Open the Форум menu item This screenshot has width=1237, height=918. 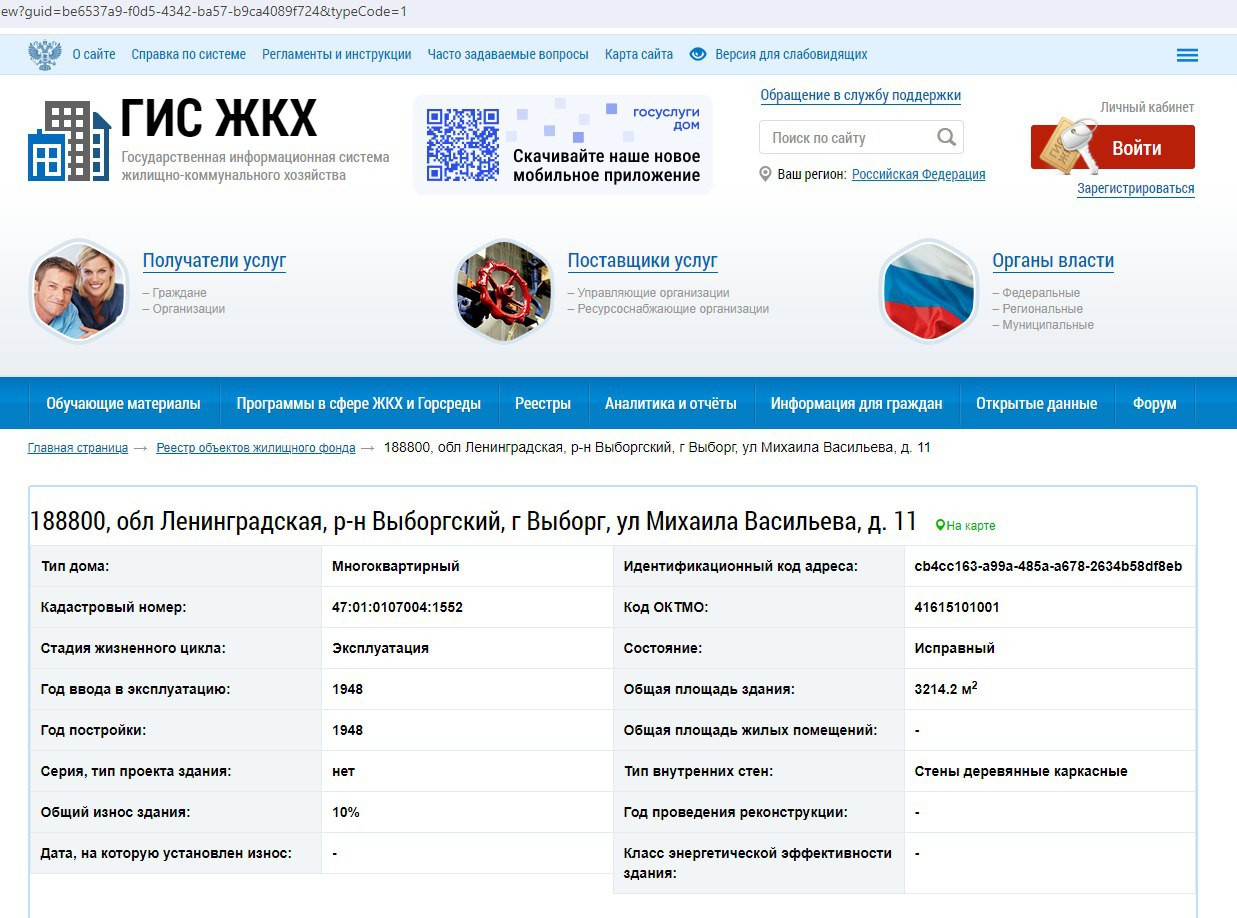(x=1154, y=404)
